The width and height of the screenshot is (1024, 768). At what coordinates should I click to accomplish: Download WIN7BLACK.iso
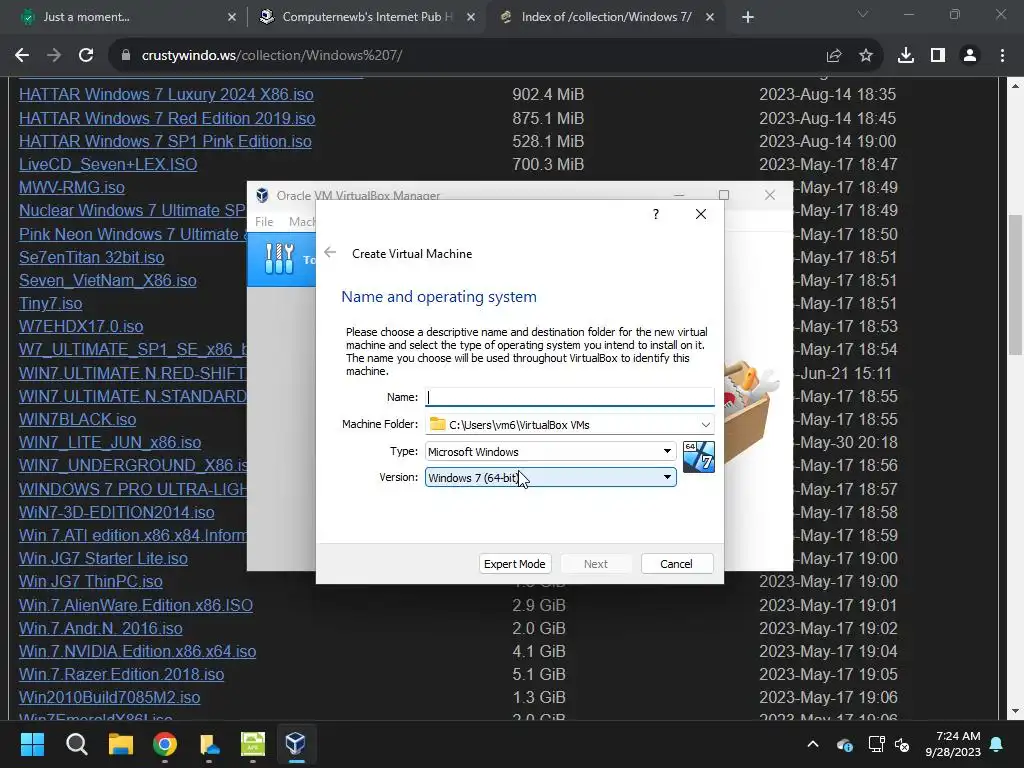[x=78, y=419]
